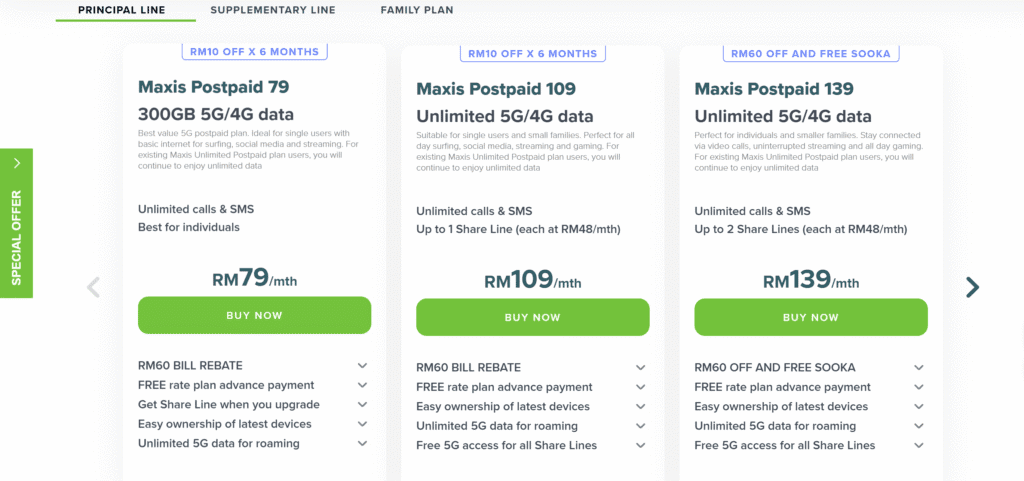Expand Unlimited 5G roaming in Postpaid 139
The image size is (1024, 481).
(x=918, y=426)
